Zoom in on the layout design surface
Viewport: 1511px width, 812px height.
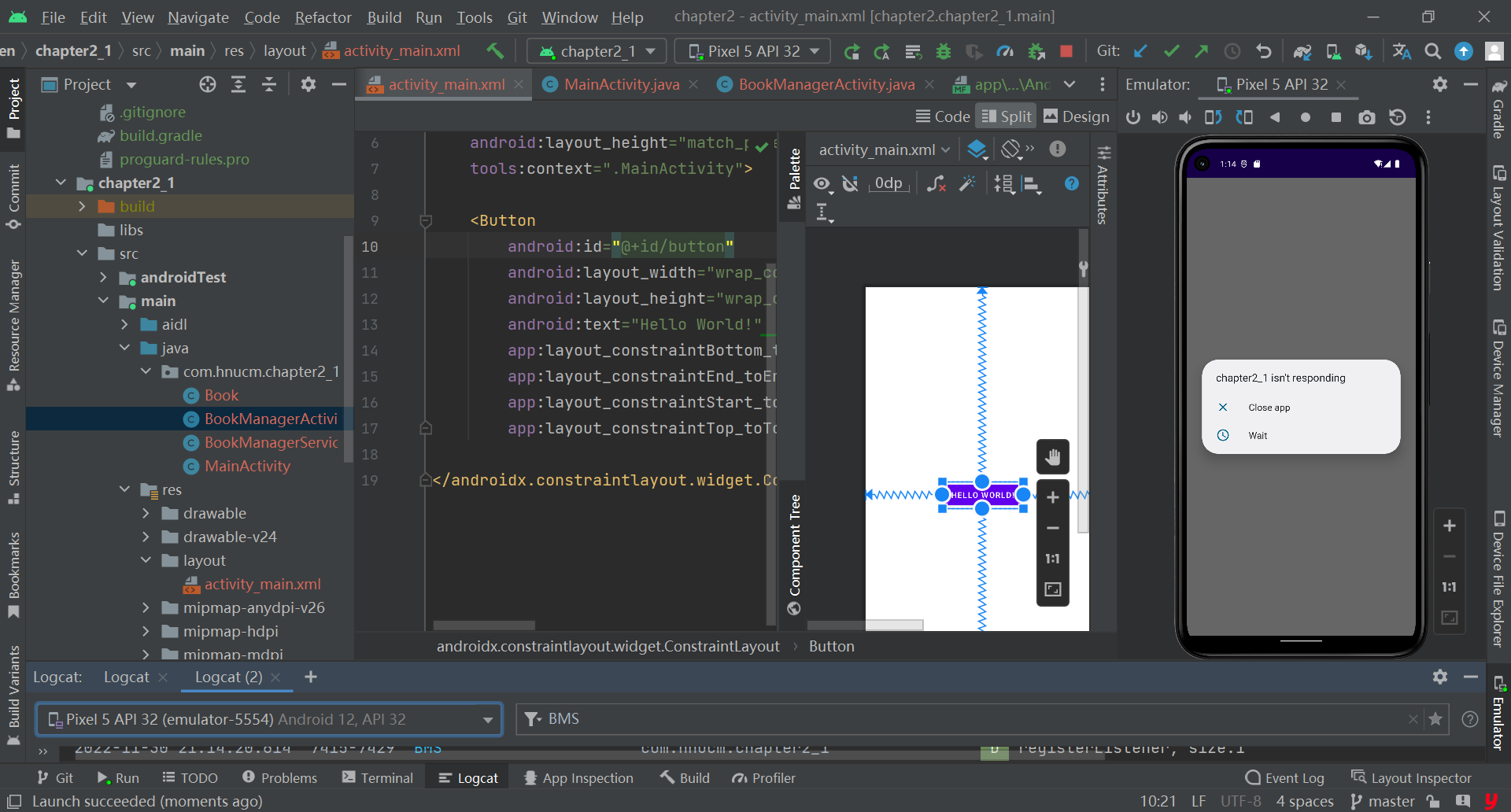coord(1052,497)
